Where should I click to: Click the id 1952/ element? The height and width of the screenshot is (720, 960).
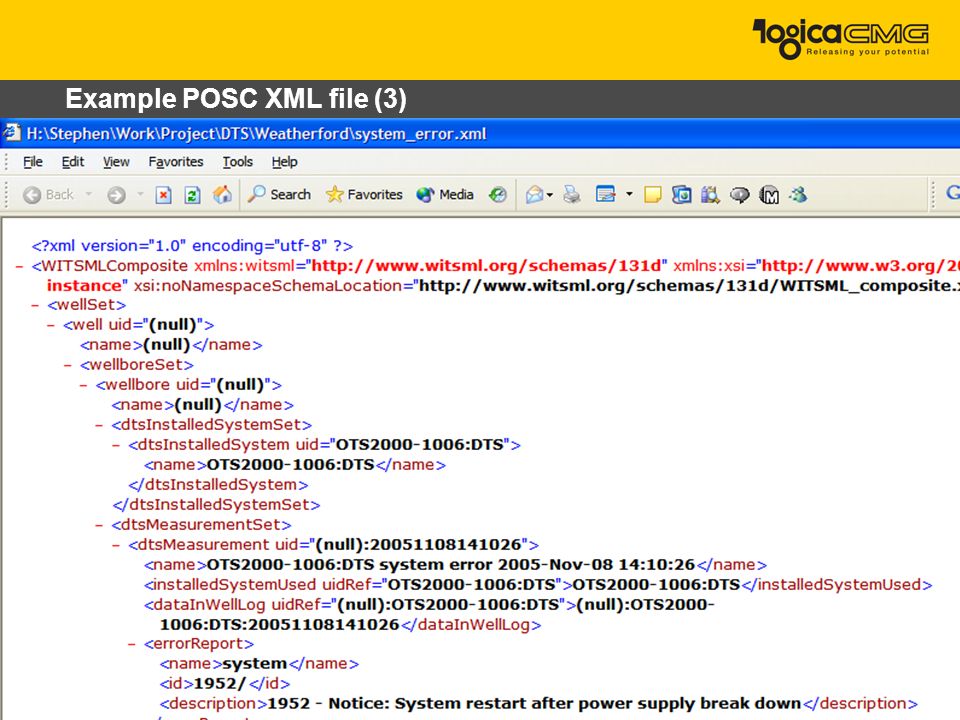(225, 683)
